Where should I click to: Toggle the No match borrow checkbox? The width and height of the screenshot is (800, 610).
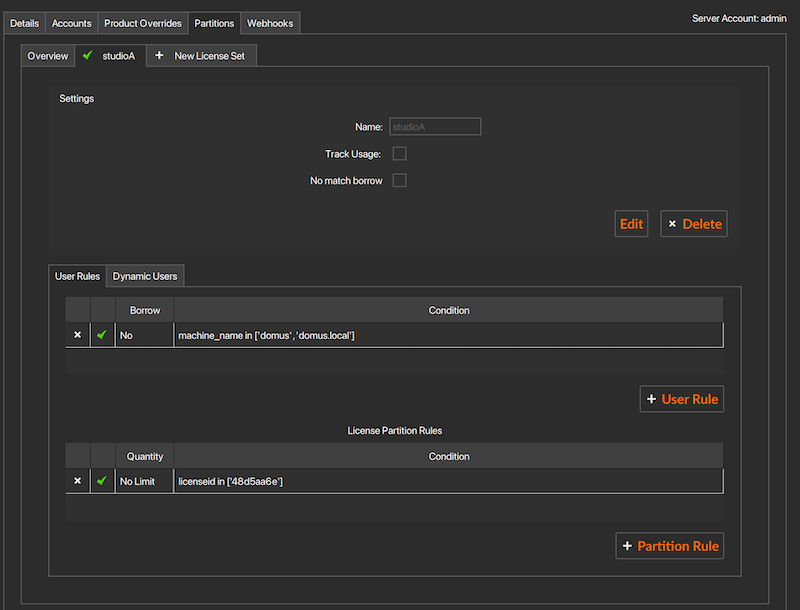(x=399, y=181)
